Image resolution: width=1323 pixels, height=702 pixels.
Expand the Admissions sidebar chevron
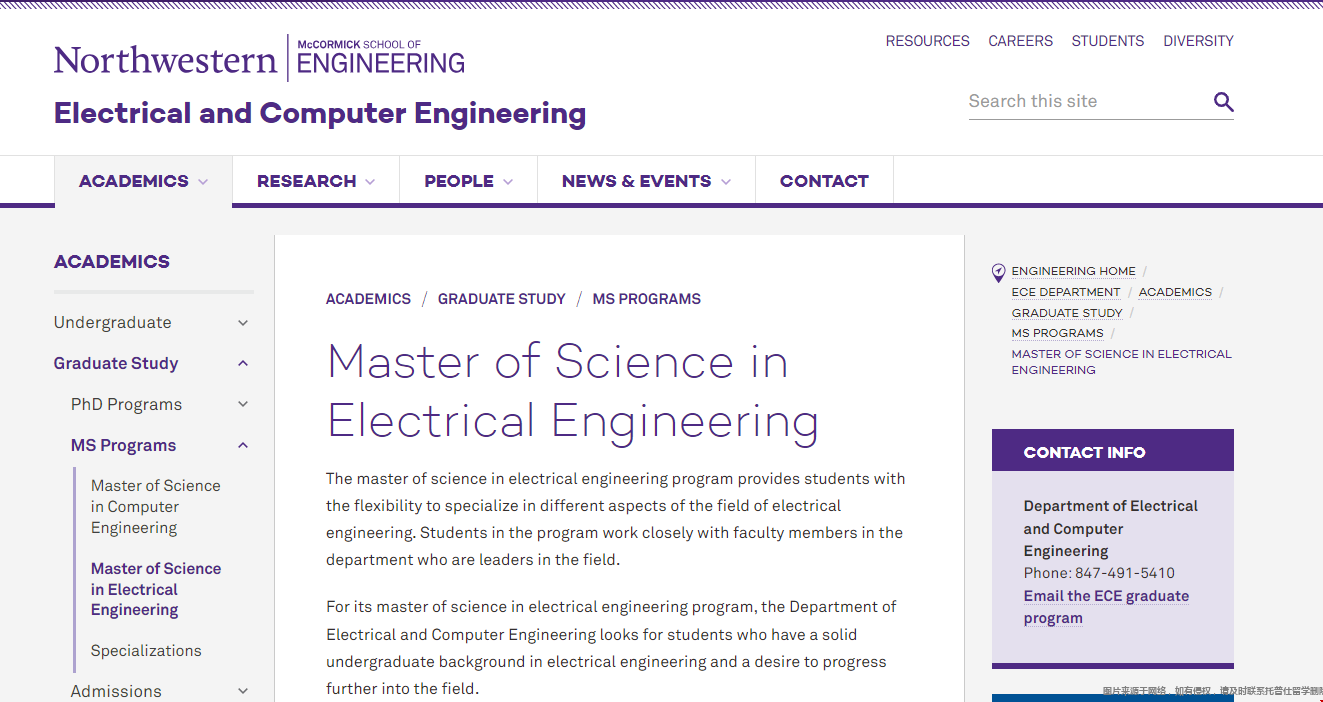click(x=243, y=691)
